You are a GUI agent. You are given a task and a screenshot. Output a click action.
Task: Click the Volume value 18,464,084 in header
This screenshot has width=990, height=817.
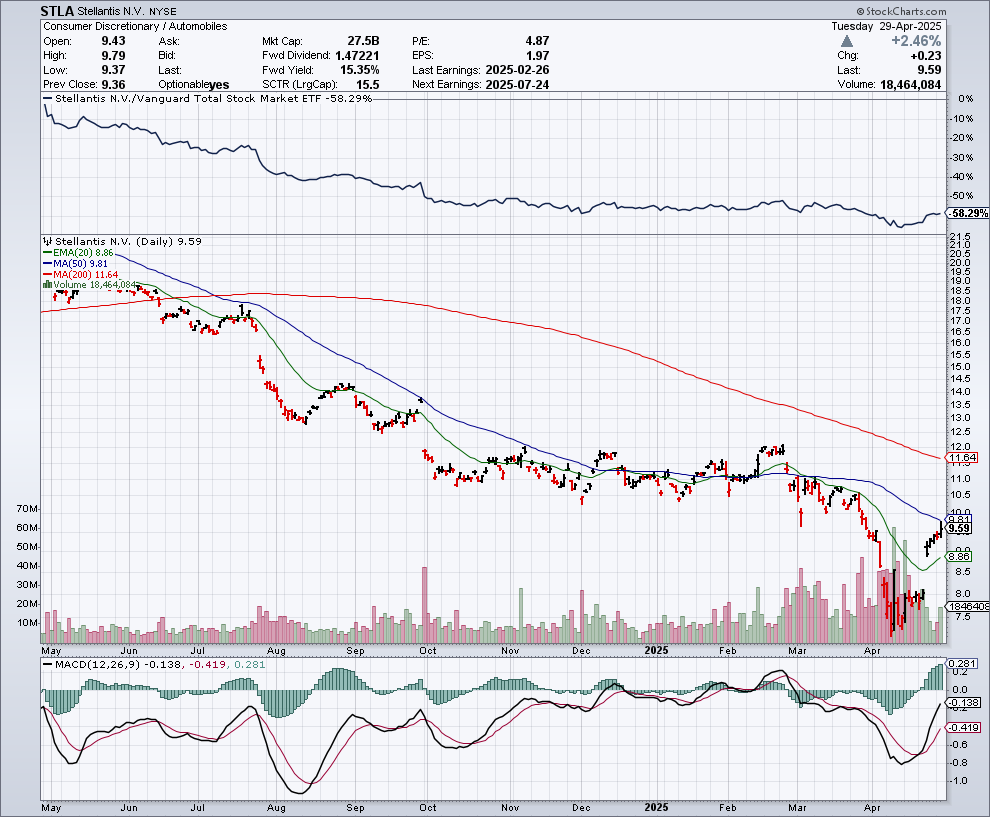[910, 85]
